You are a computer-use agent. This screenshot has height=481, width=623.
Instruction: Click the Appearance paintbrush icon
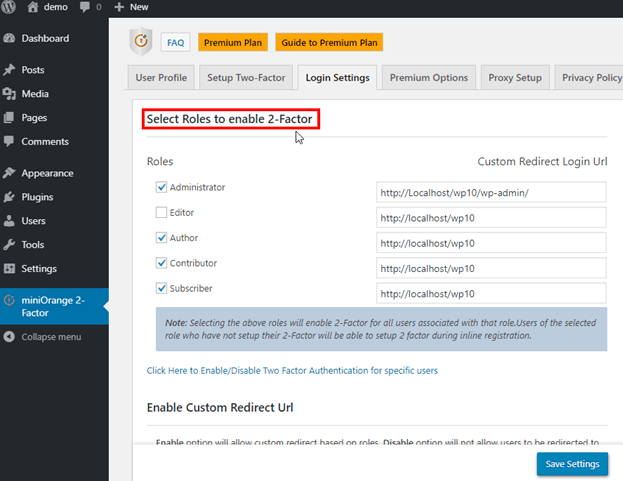click(x=9, y=173)
